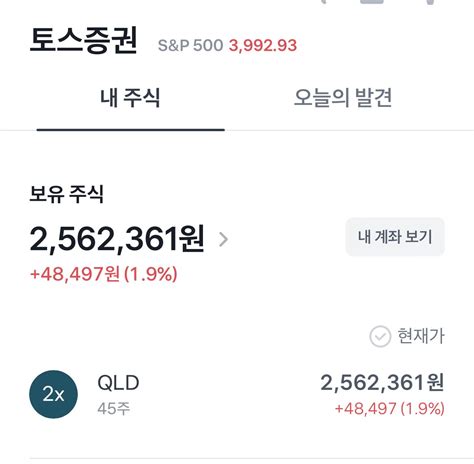
Task: Open holdings detail via chevron beside total
Action: 224,239
